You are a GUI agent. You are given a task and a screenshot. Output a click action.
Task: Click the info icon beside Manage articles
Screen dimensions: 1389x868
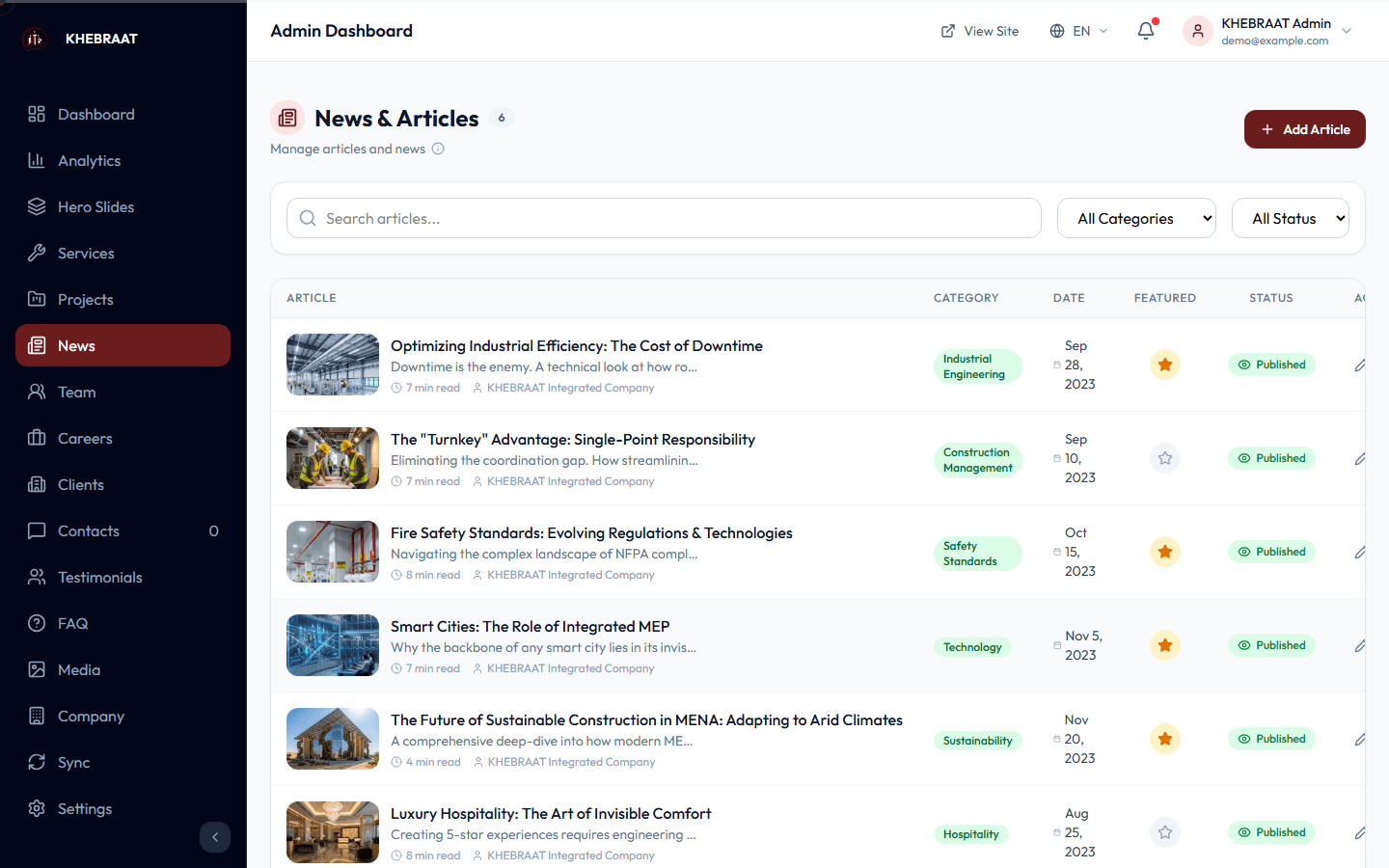[438, 149]
